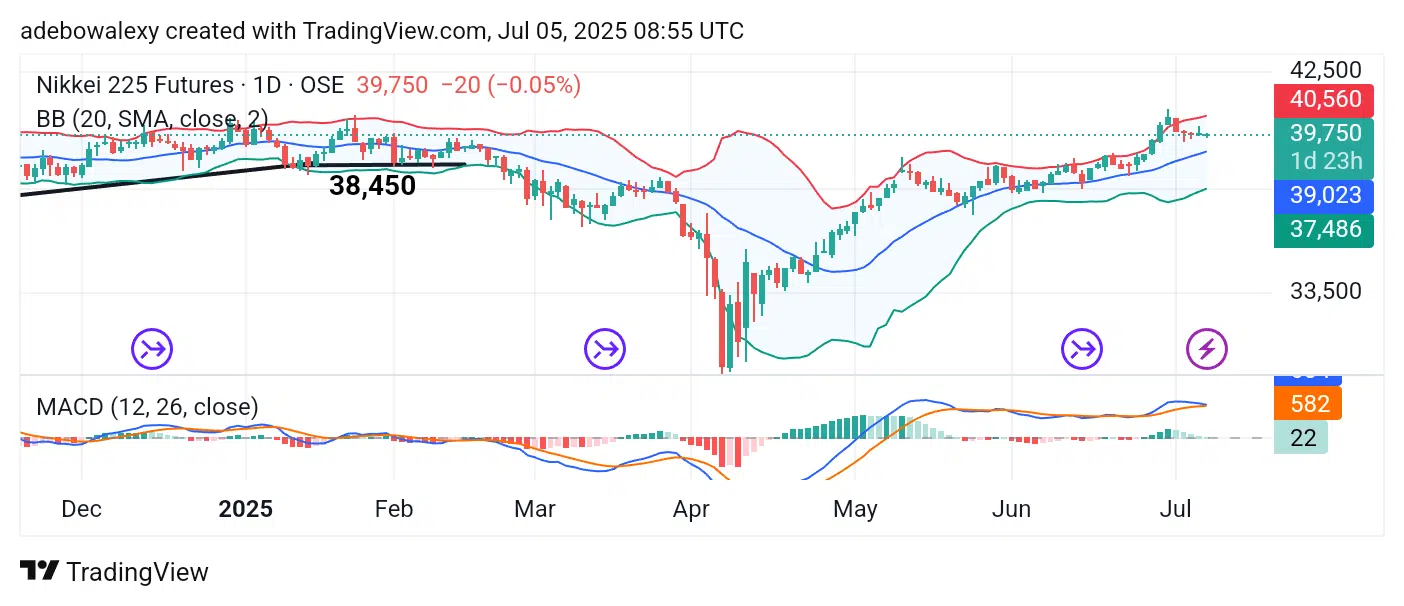Click the TradingView logo icon at bottom

pos(39,572)
